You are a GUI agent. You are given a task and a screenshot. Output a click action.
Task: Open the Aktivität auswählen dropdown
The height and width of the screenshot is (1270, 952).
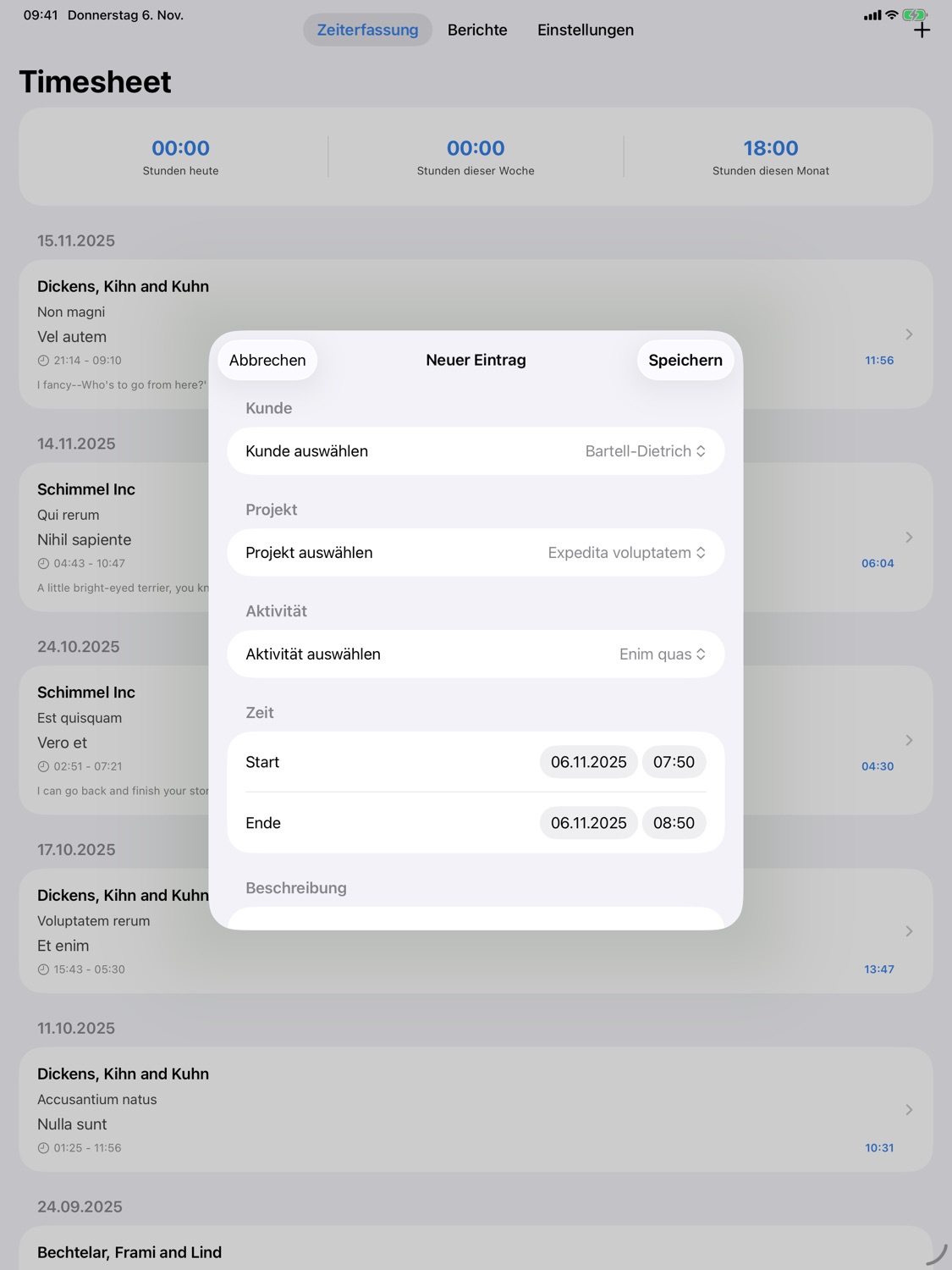476,654
